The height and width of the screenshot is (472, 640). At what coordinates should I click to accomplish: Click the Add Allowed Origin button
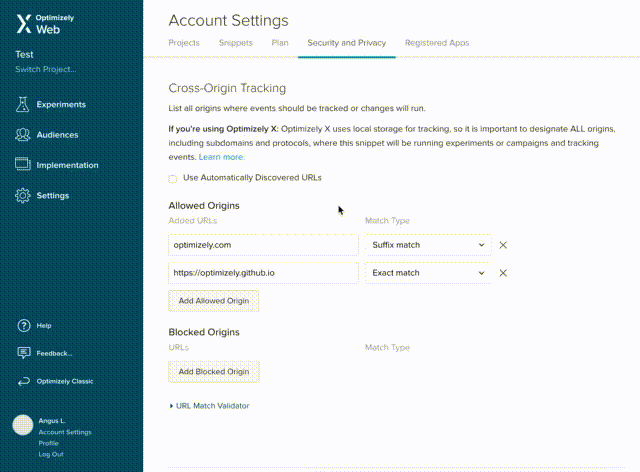pos(213,301)
